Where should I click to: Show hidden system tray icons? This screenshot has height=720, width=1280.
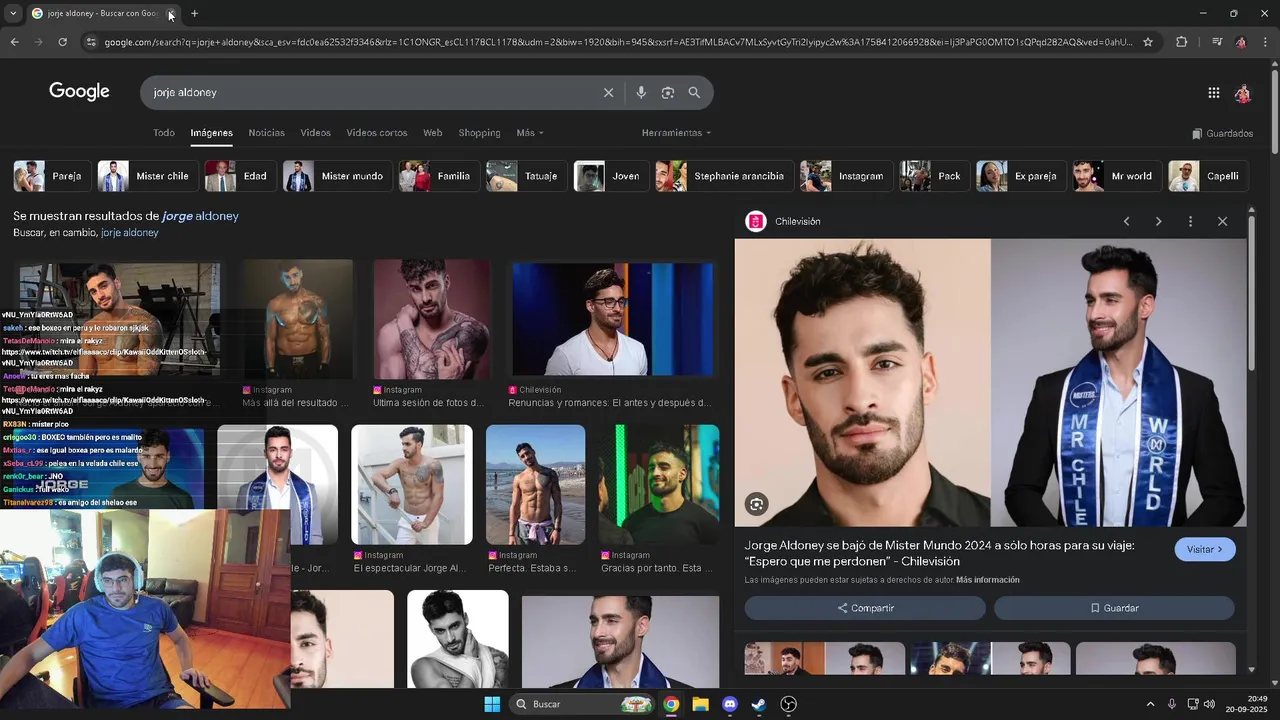pyautogui.click(x=1150, y=704)
